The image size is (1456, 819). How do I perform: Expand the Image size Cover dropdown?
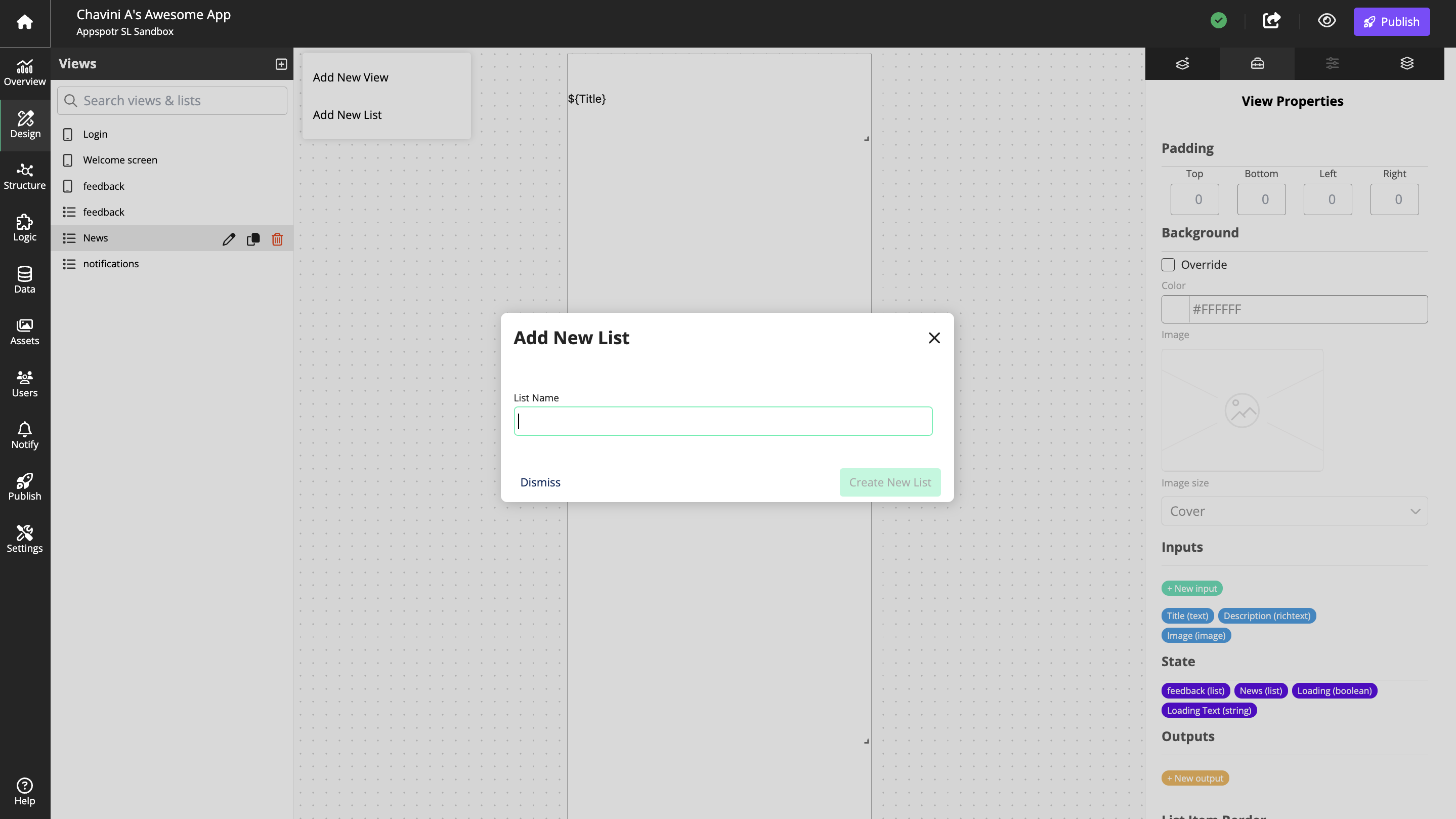(1294, 511)
